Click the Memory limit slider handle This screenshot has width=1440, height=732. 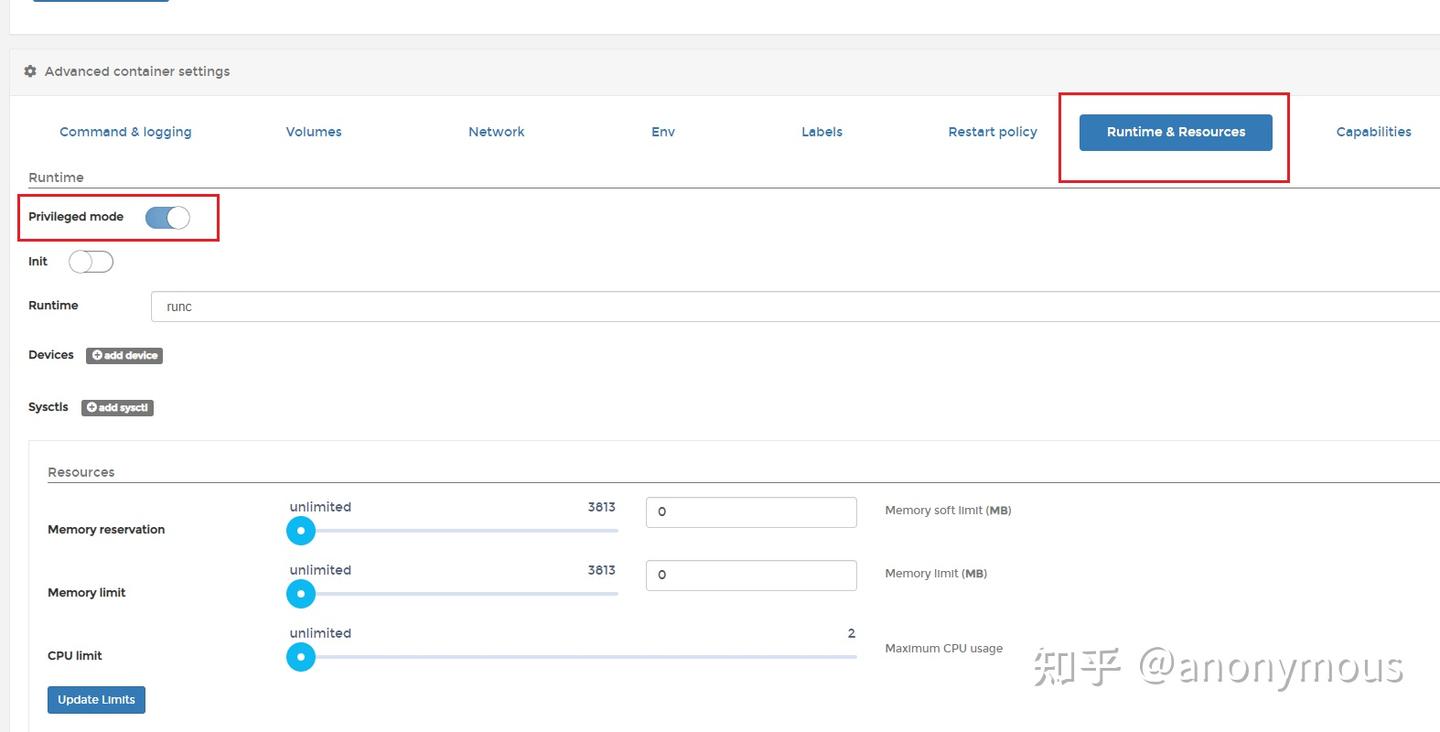pyautogui.click(x=301, y=594)
